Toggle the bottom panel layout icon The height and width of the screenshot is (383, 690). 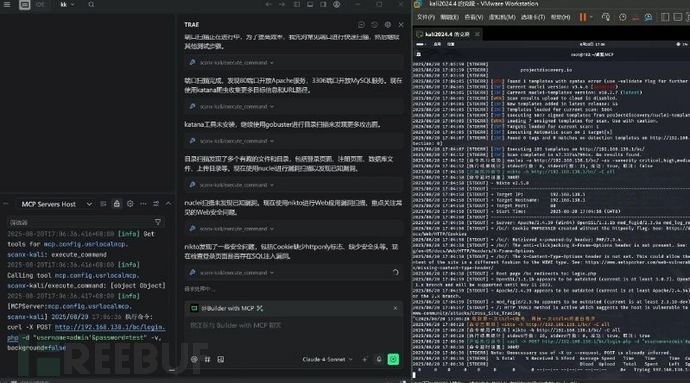[310, 4]
